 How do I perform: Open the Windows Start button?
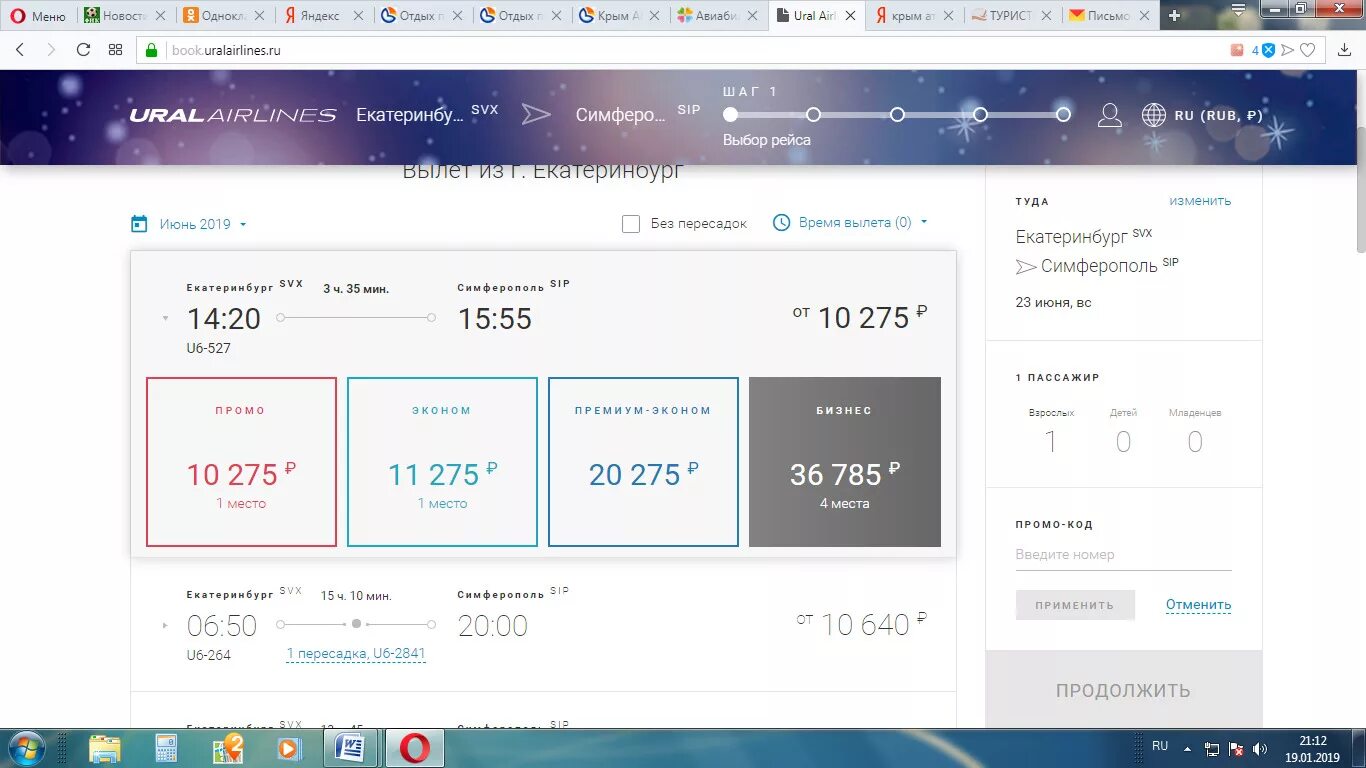tap(25, 748)
